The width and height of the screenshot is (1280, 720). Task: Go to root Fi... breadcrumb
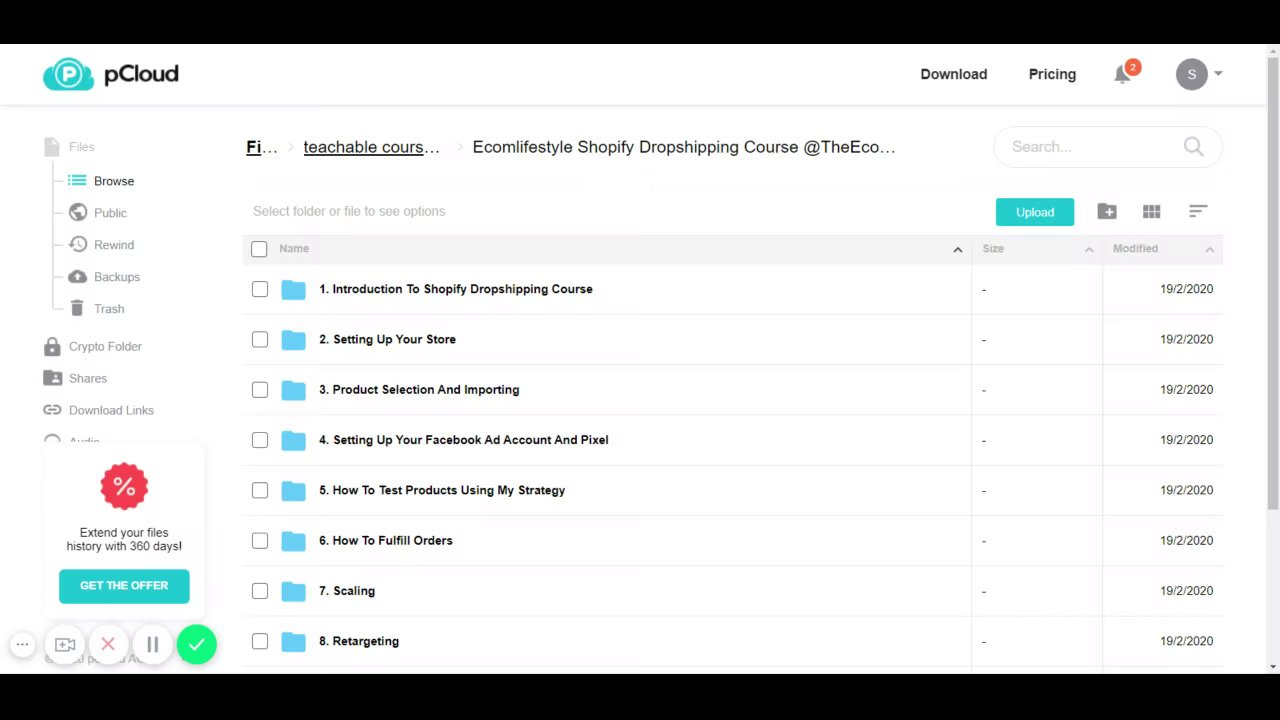pos(262,147)
